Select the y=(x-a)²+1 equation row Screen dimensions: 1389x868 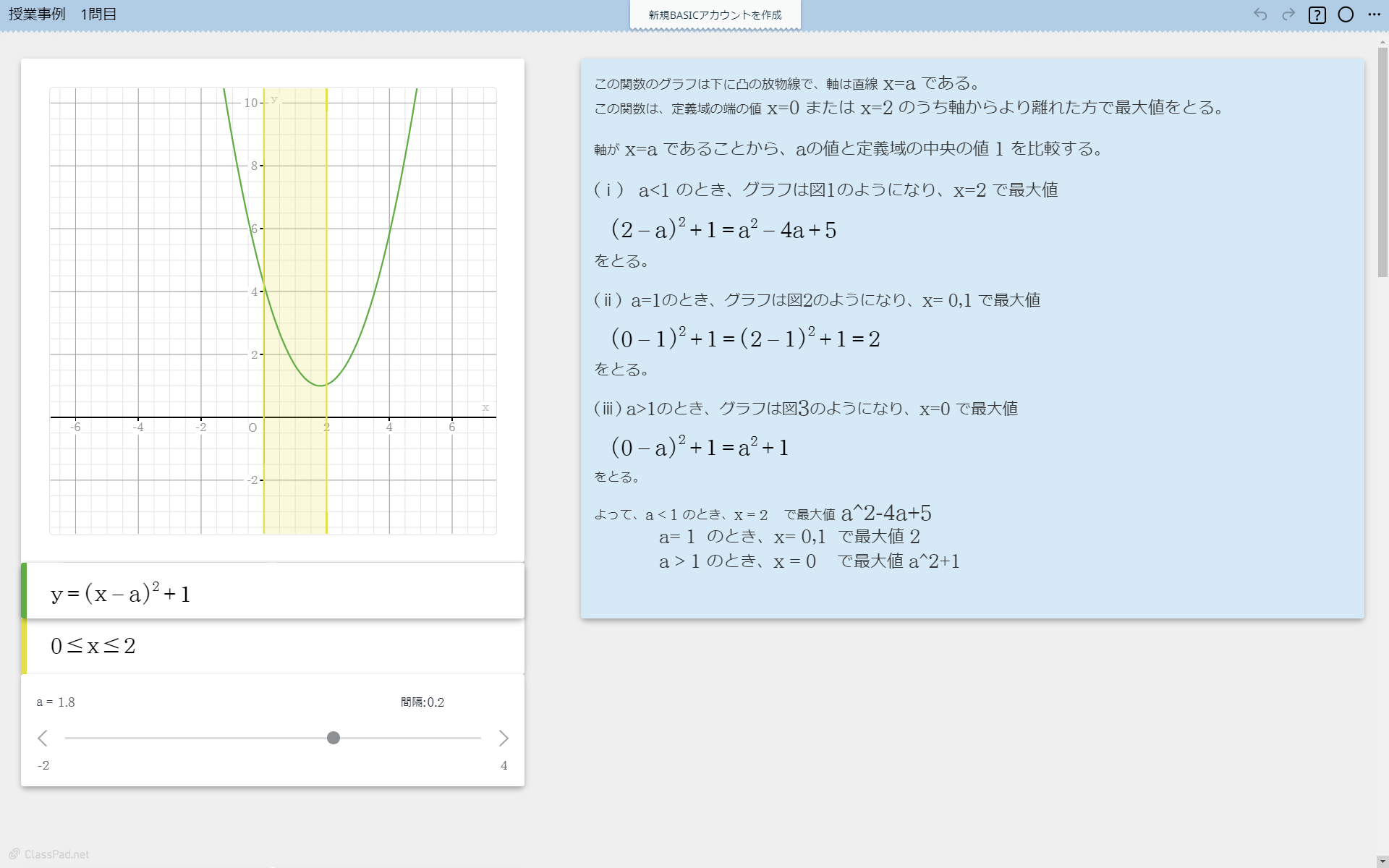click(273, 591)
